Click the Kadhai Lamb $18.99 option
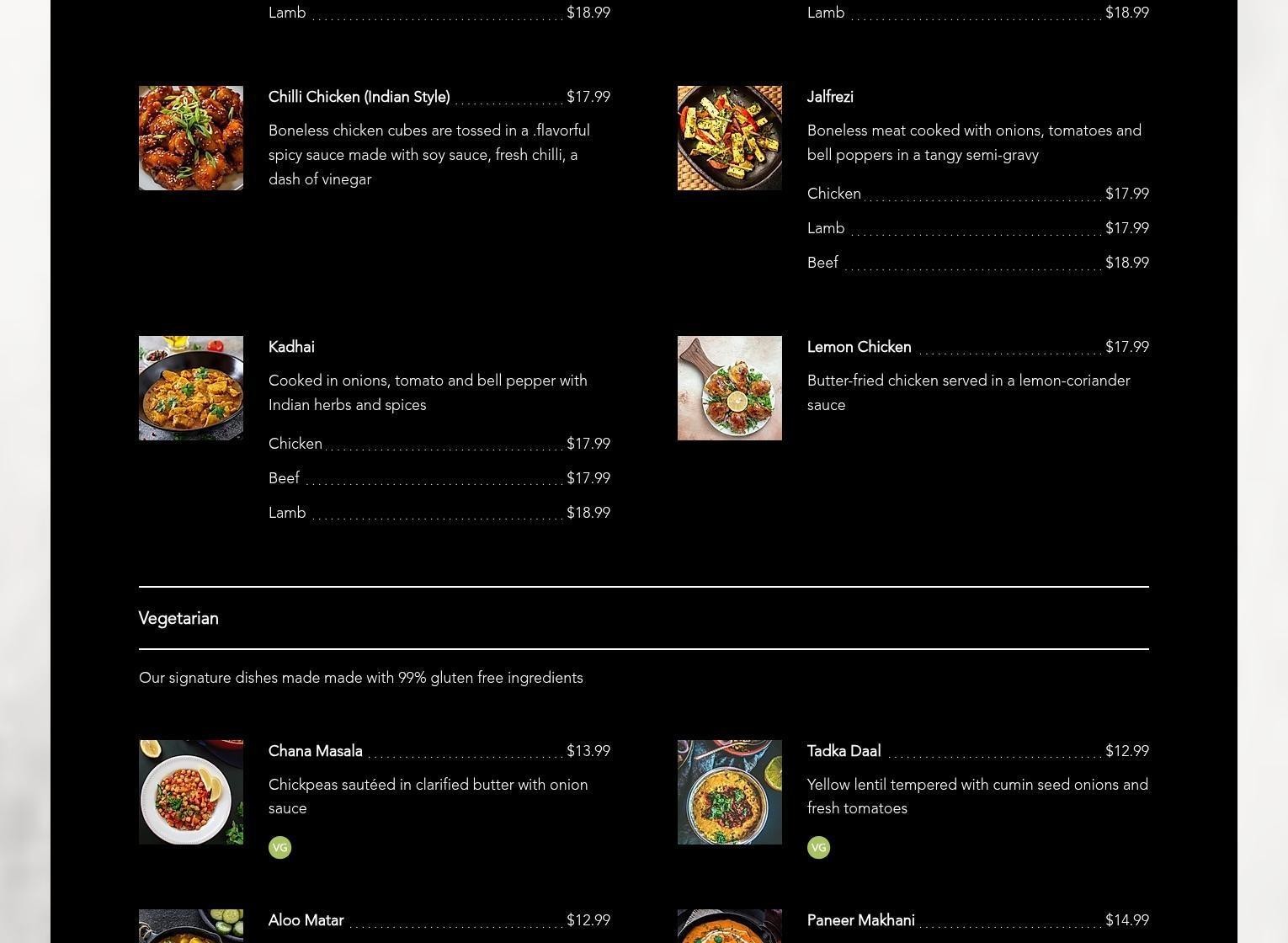Viewport: 1288px width, 943px height. 439,513
